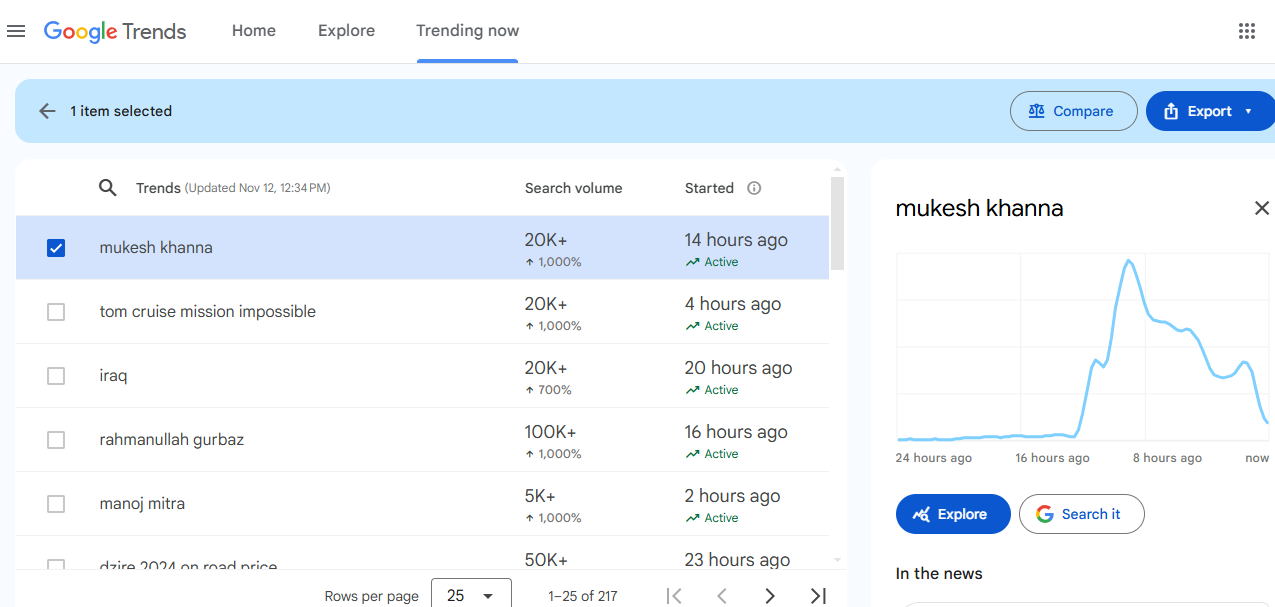The width and height of the screenshot is (1275, 607).
Task: Open the hamburger main menu
Action: click(16, 31)
